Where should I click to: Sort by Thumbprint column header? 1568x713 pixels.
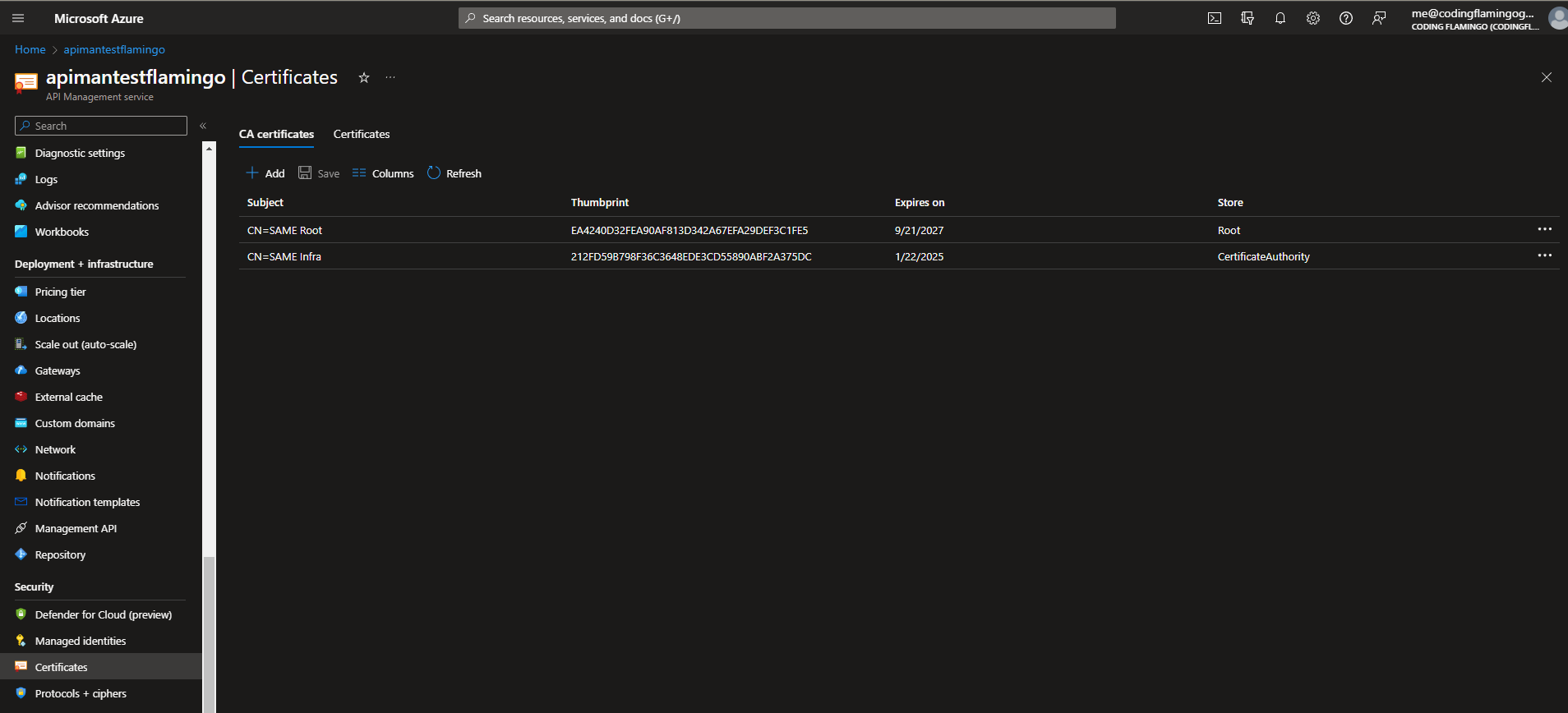[x=600, y=203]
